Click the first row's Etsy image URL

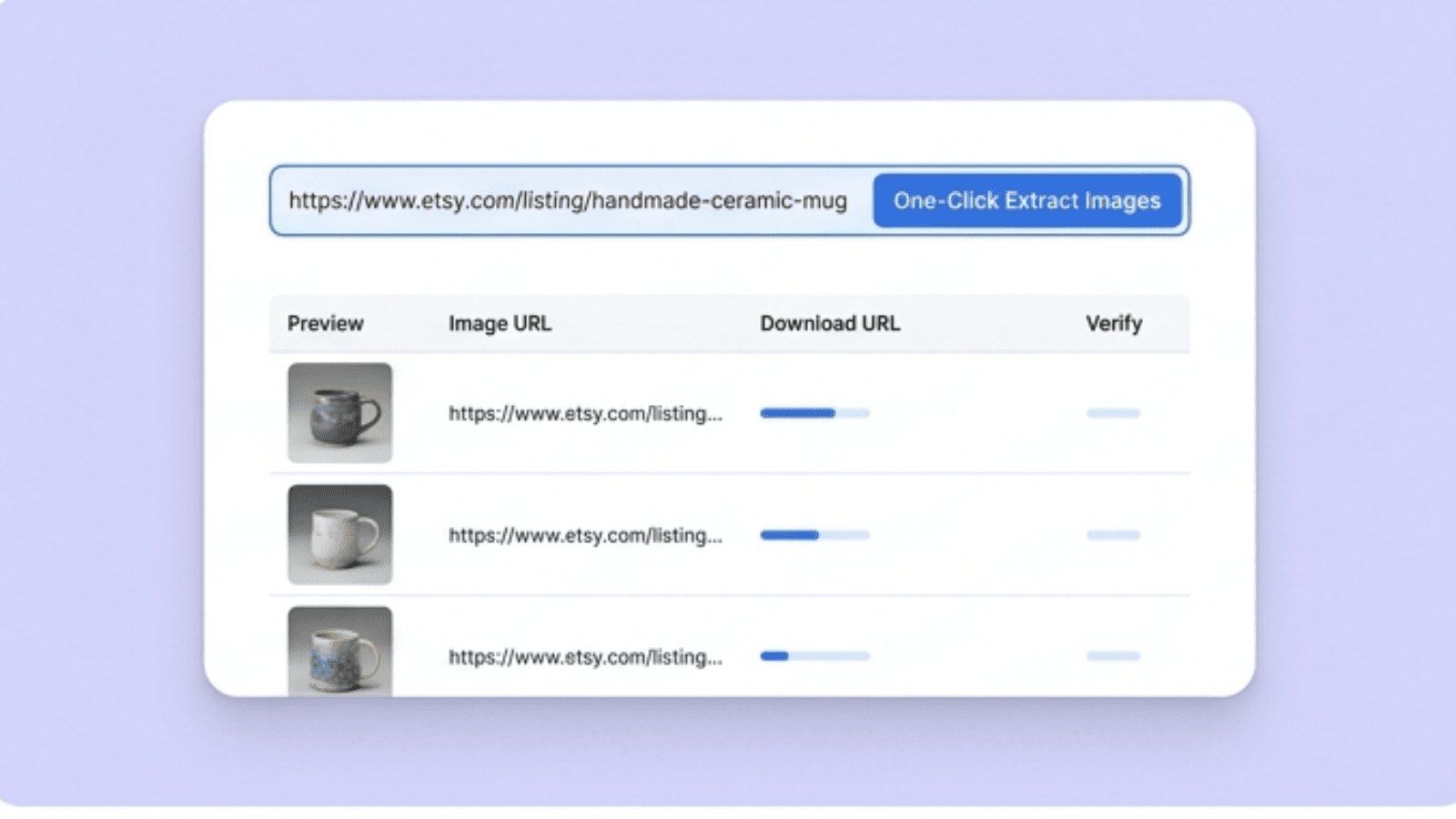click(x=585, y=414)
